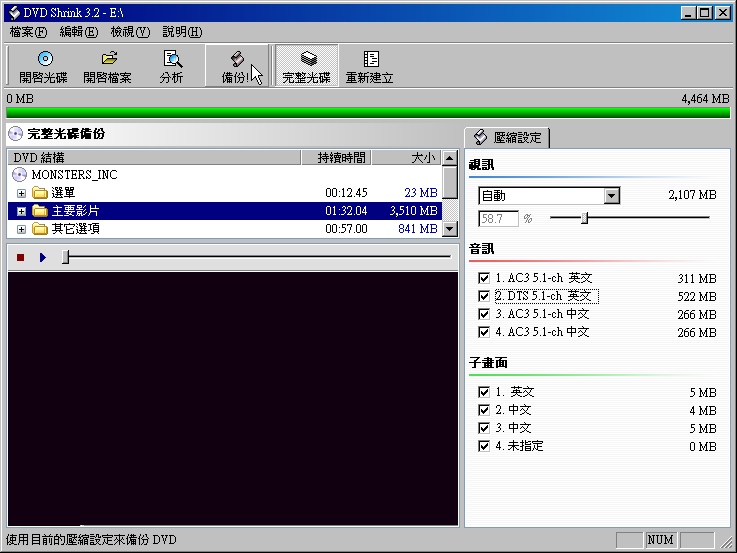The height and width of the screenshot is (553, 737).
Task: Click the 522 MB audio size value
Action: coord(697,297)
